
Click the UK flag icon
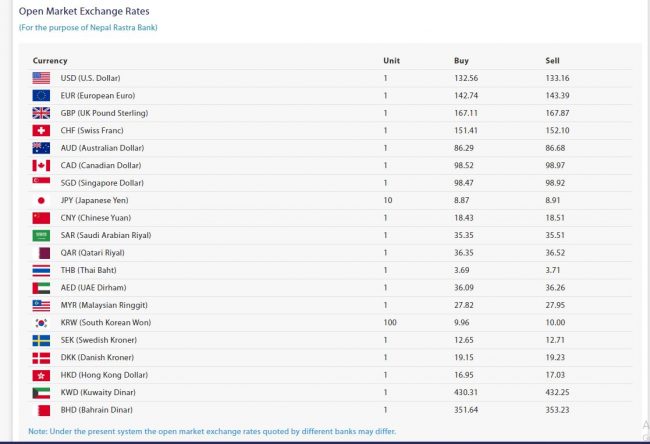tap(41, 113)
